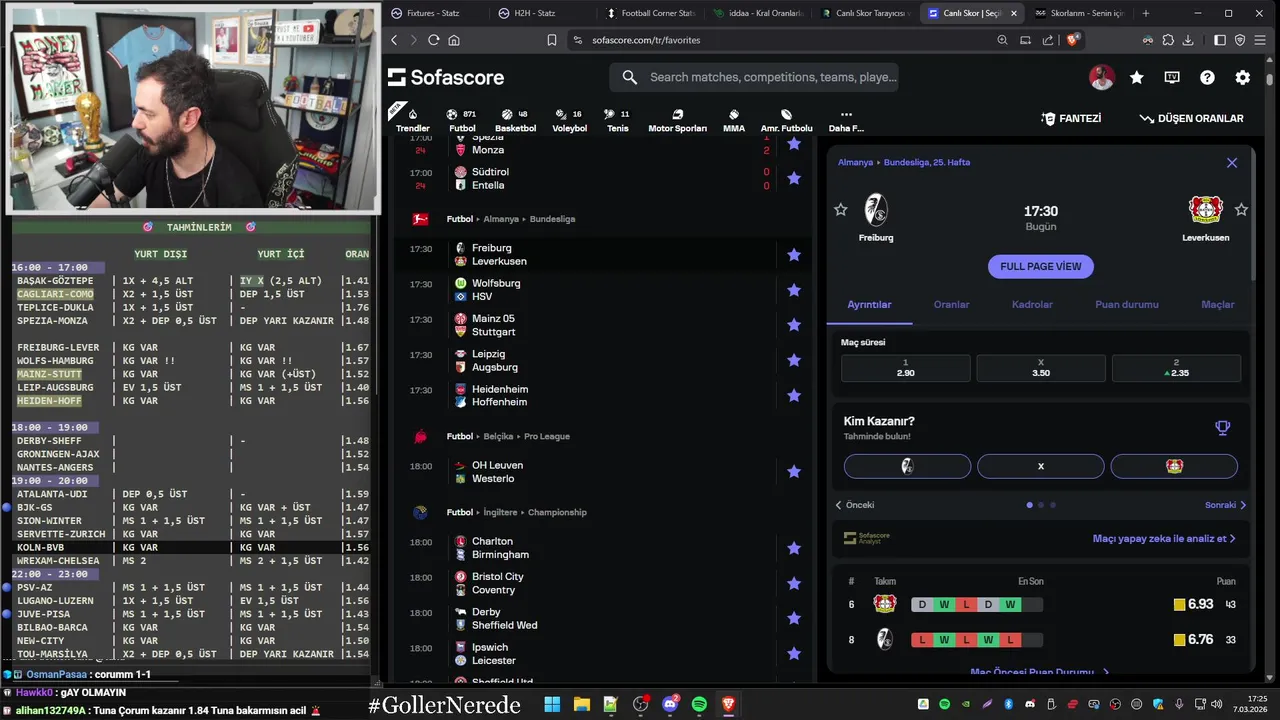The image size is (1280, 720).
Task: Switch to the Oranlar tab
Action: [951, 304]
